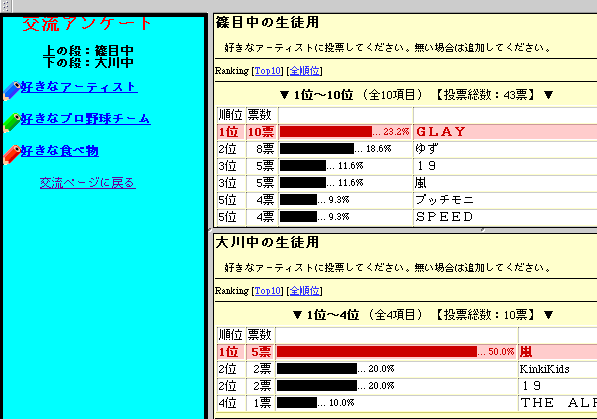Open the 好きな食べ物 survey link
The width and height of the screenshot is (597, 419).
point(60,151)
